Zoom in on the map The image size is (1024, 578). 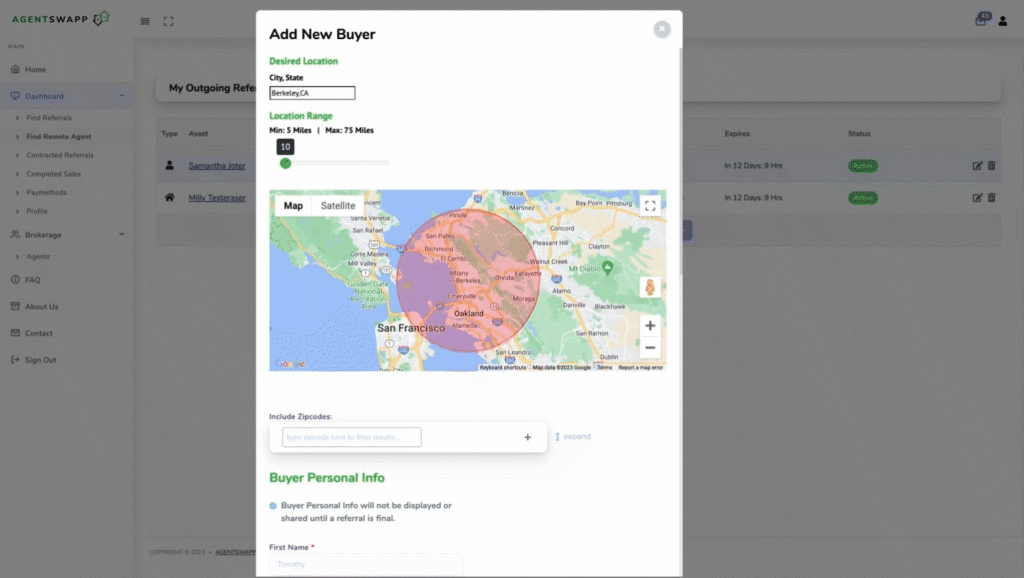pos(650,326)
